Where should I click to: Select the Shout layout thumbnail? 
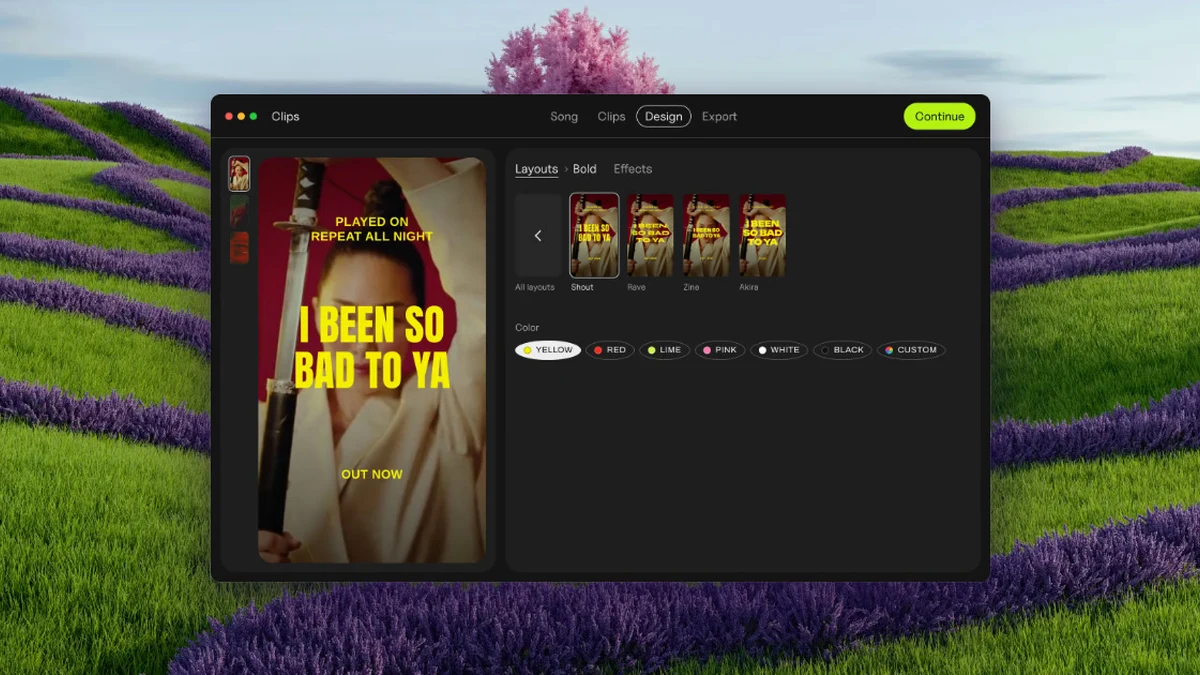(594, 235)
